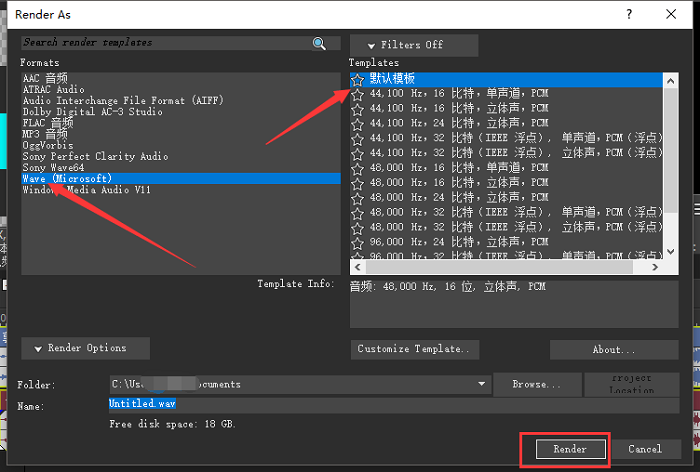Select Windows Media Audio V11 format
700x472 pixels.
tap(181, 190)
